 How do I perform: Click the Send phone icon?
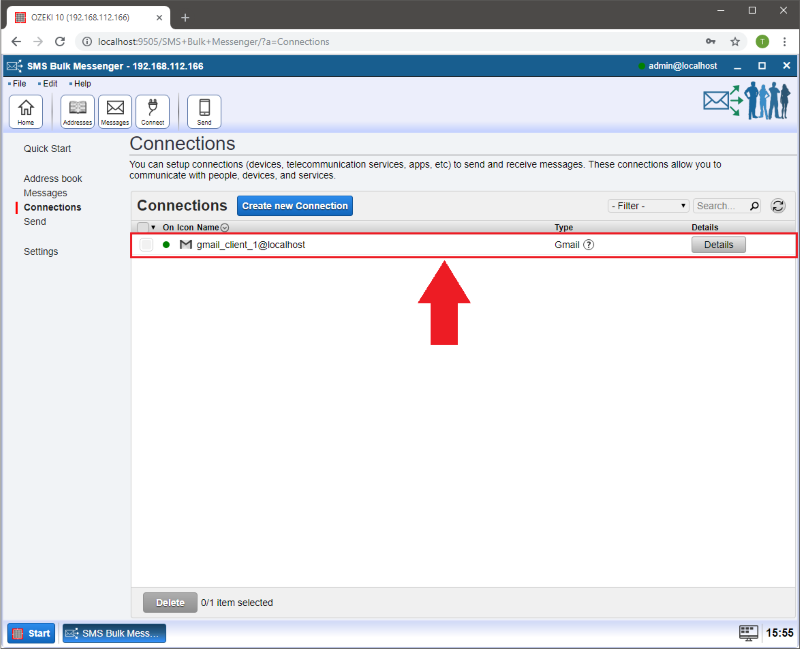pyautogui.click(x=204, y=111)
